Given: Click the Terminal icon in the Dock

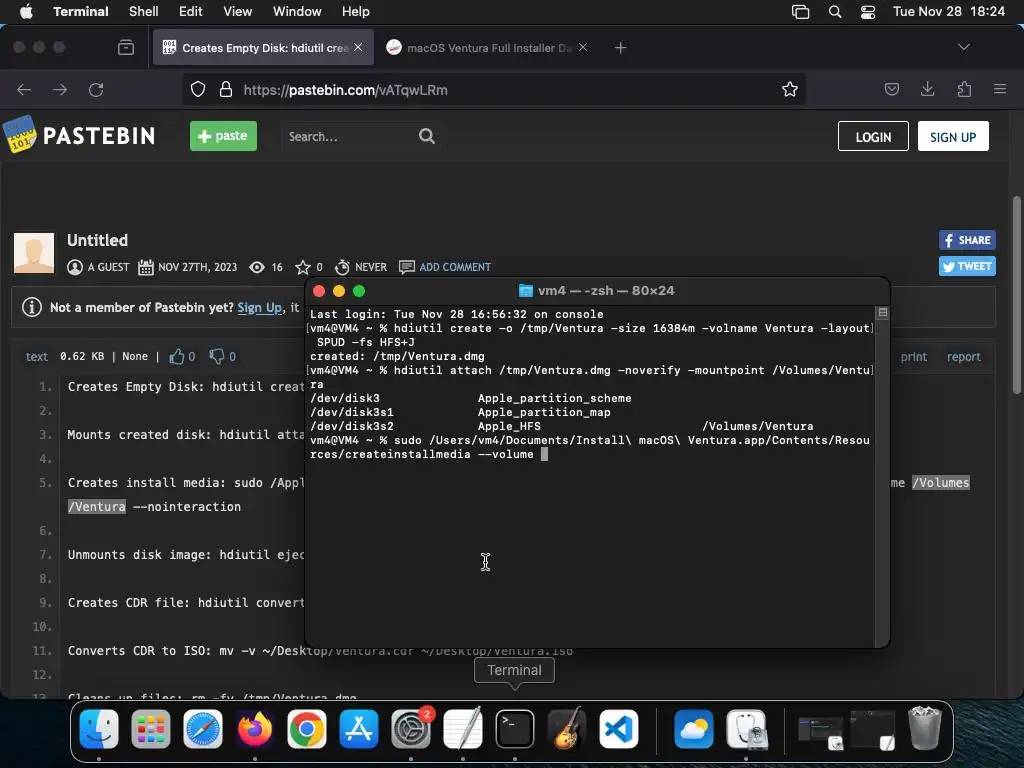Looking at the screenshot, I should 515,729.
